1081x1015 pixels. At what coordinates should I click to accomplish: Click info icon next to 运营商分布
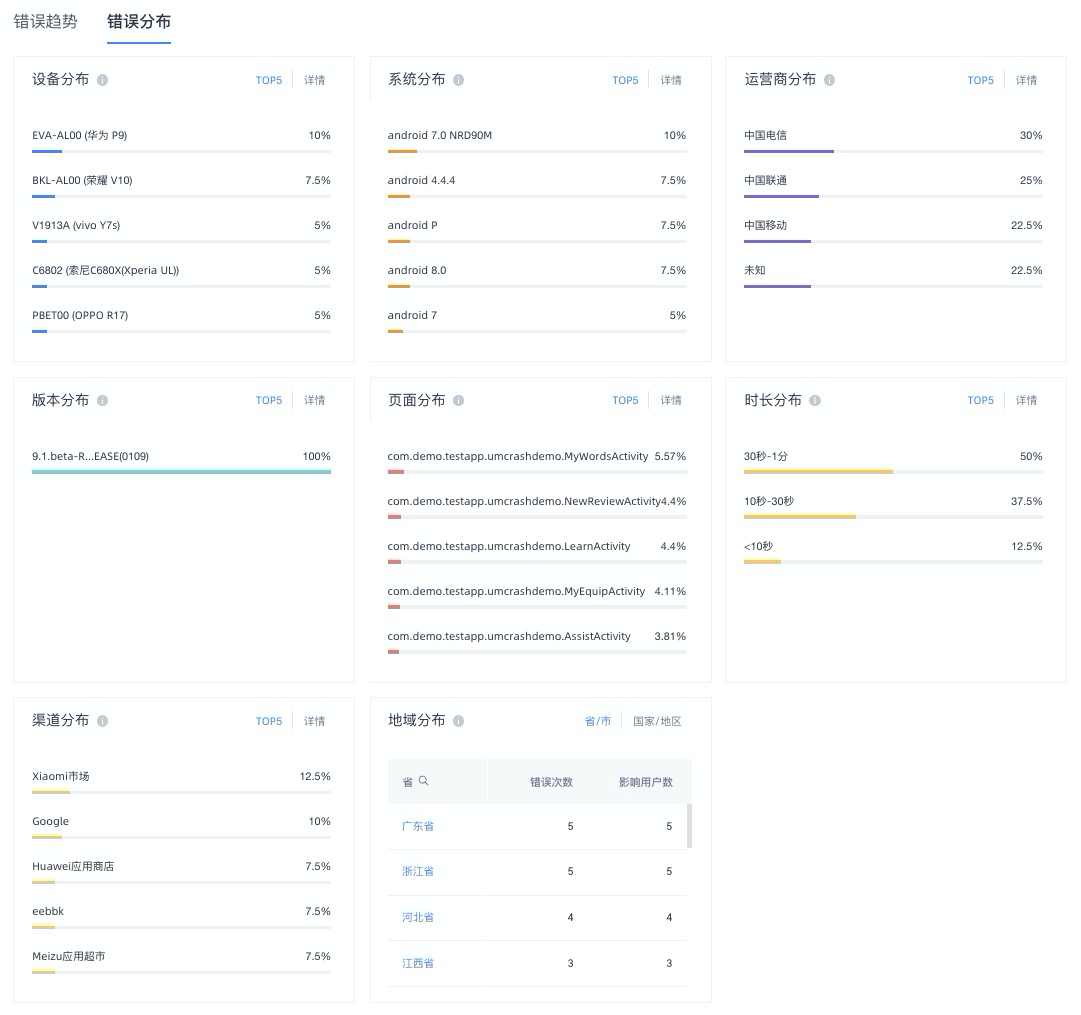(x=829, y=80)
